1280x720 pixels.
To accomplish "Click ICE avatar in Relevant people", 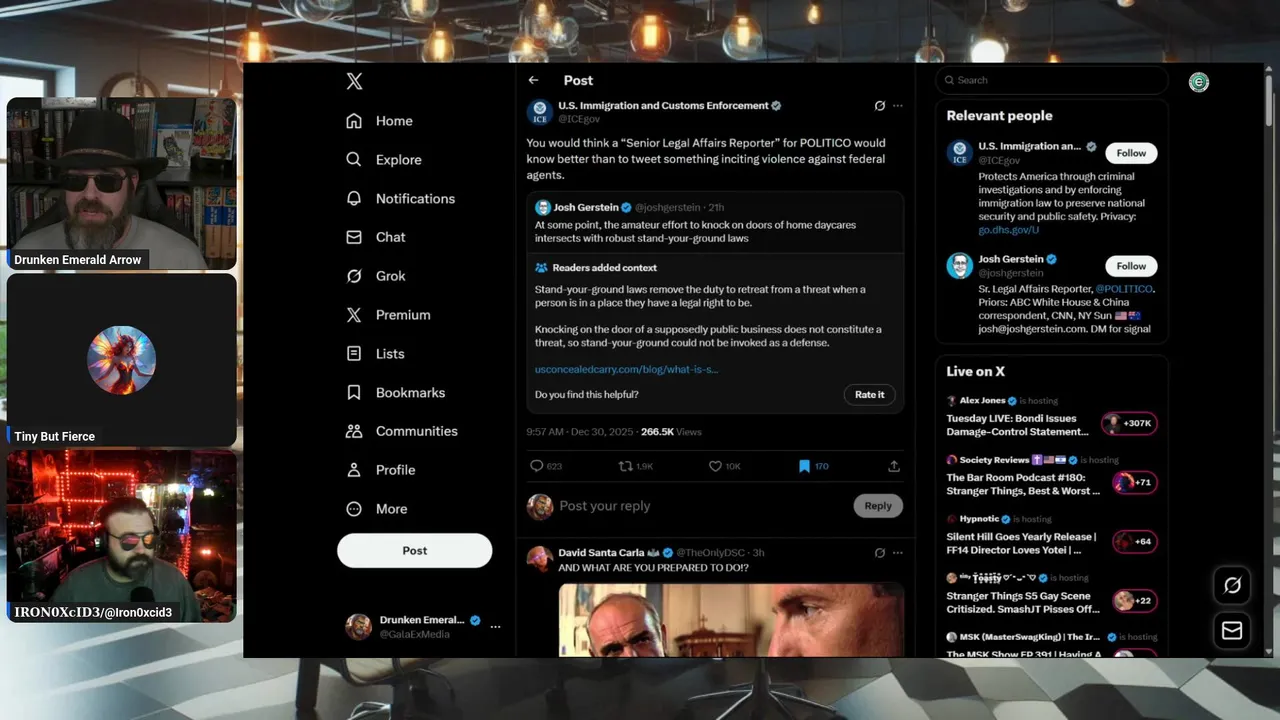I will click(960, 153).
